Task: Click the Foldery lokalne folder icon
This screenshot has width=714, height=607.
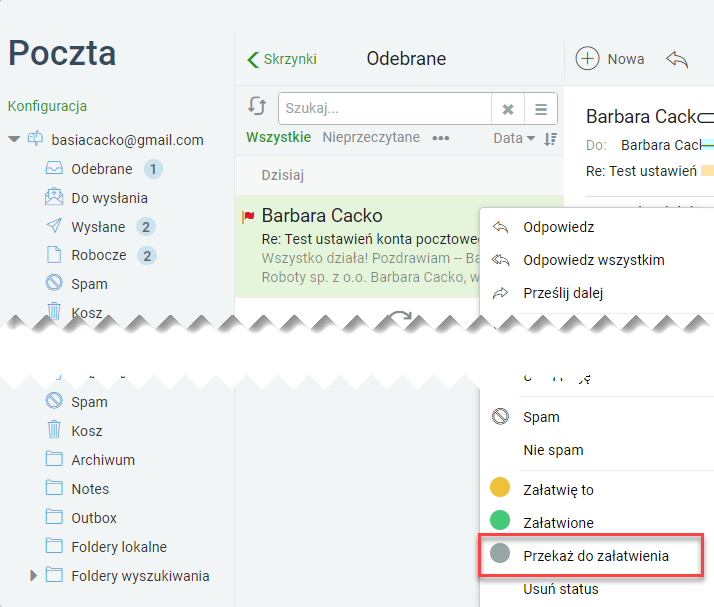Action: coord(54,546)
